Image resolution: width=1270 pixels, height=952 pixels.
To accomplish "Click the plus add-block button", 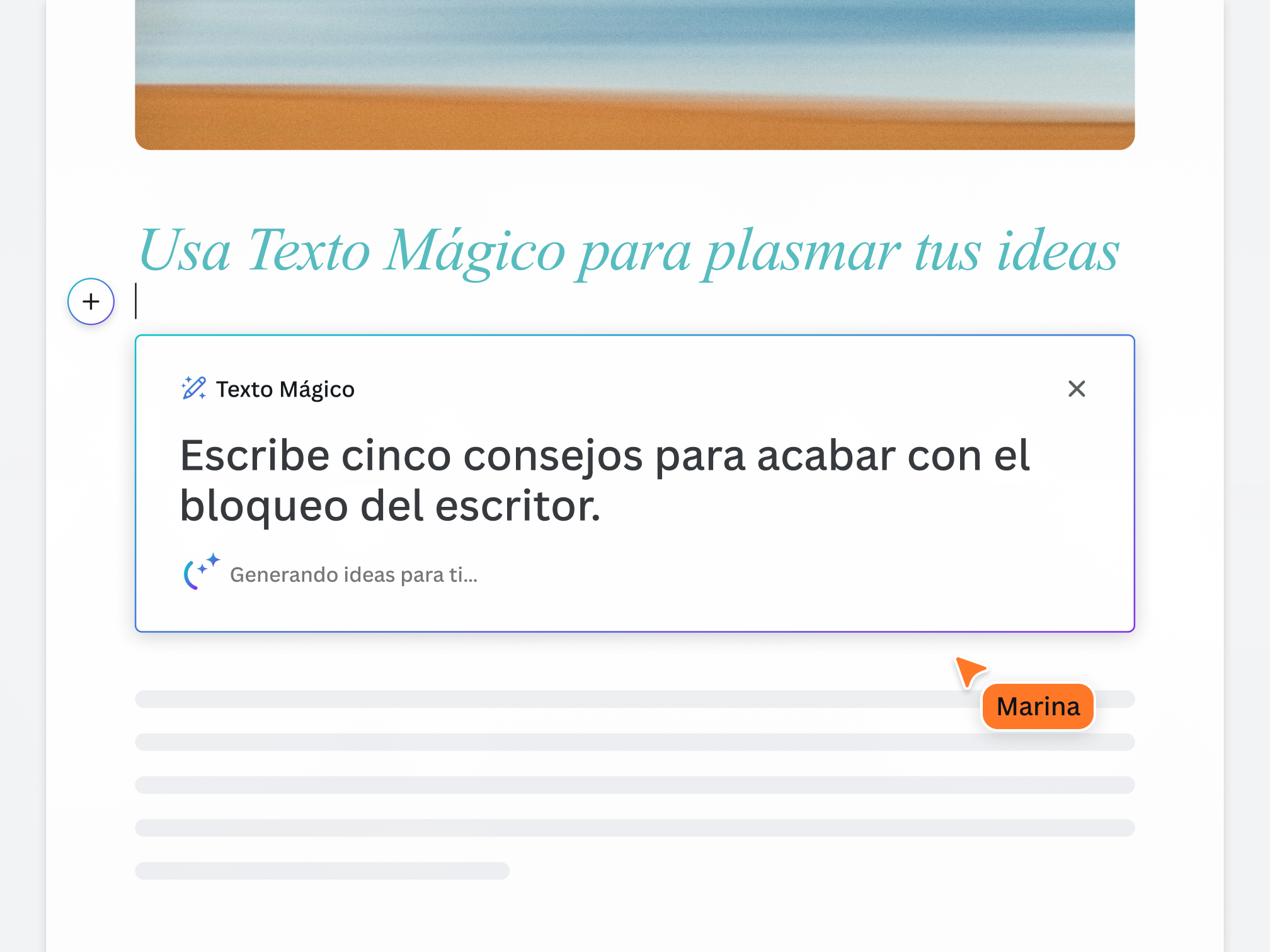I will 91,302.
